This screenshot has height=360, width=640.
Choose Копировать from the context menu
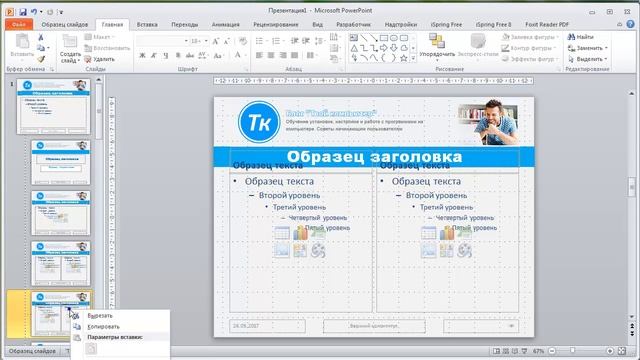click(120, 327)
